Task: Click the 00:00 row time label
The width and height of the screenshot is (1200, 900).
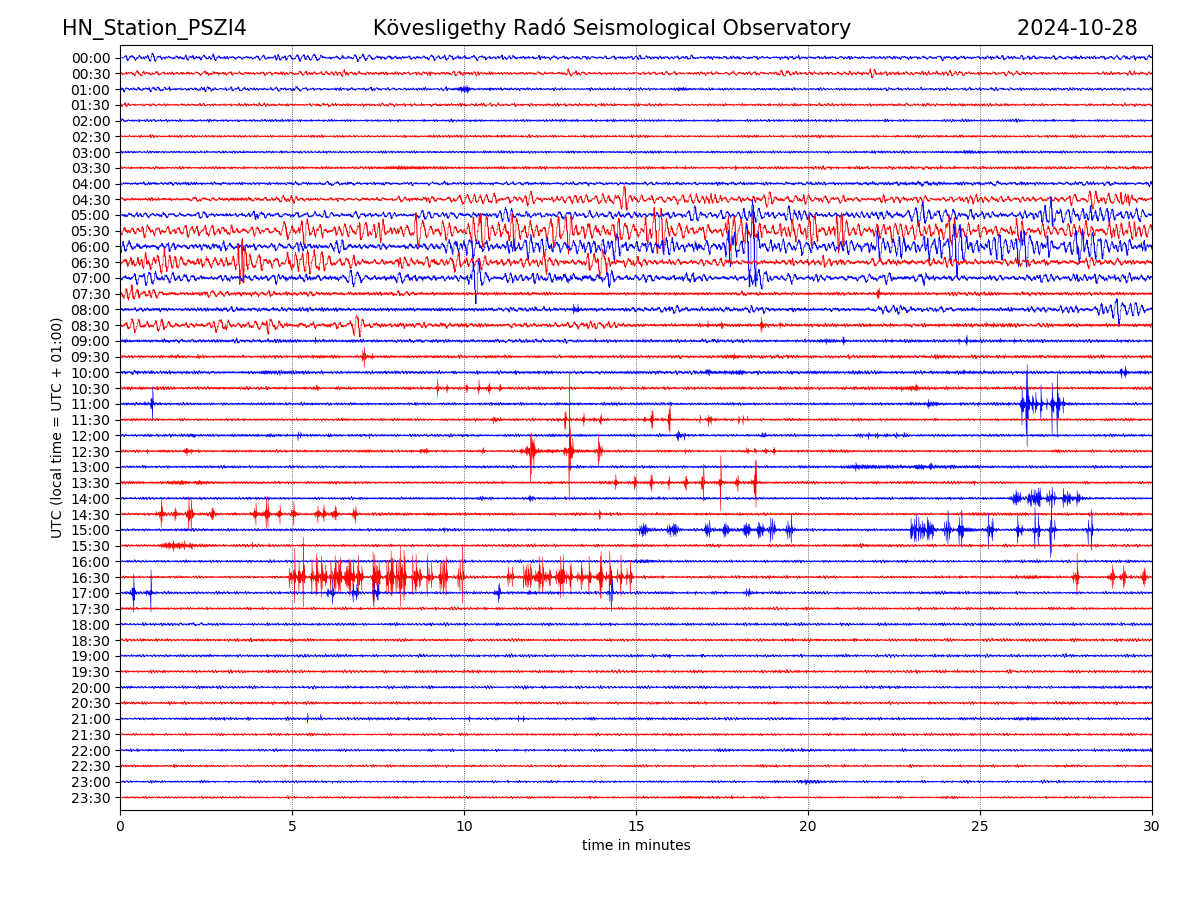Action: [x=91, y=58]
